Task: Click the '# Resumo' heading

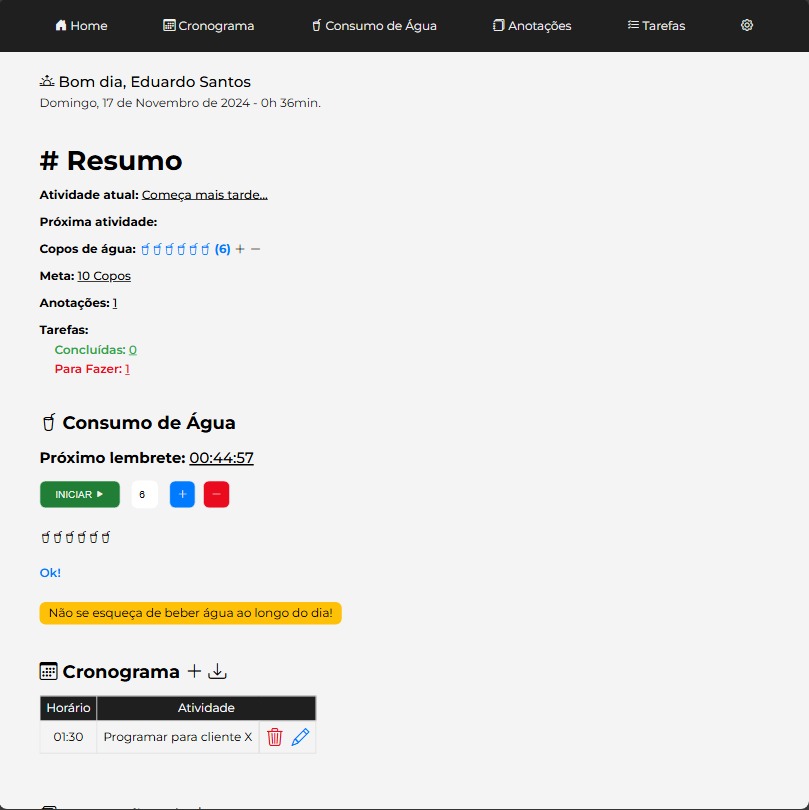Action: [x=111, y=161]
